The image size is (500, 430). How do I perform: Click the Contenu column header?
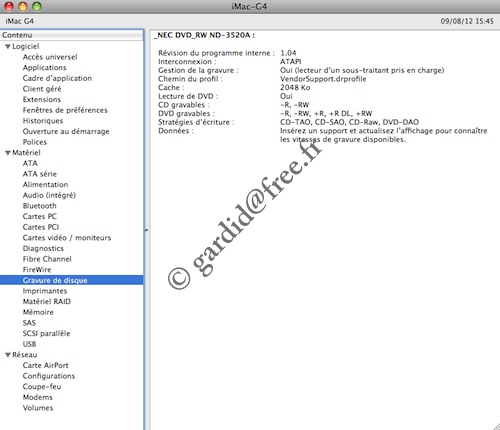[x=72, y=35]
